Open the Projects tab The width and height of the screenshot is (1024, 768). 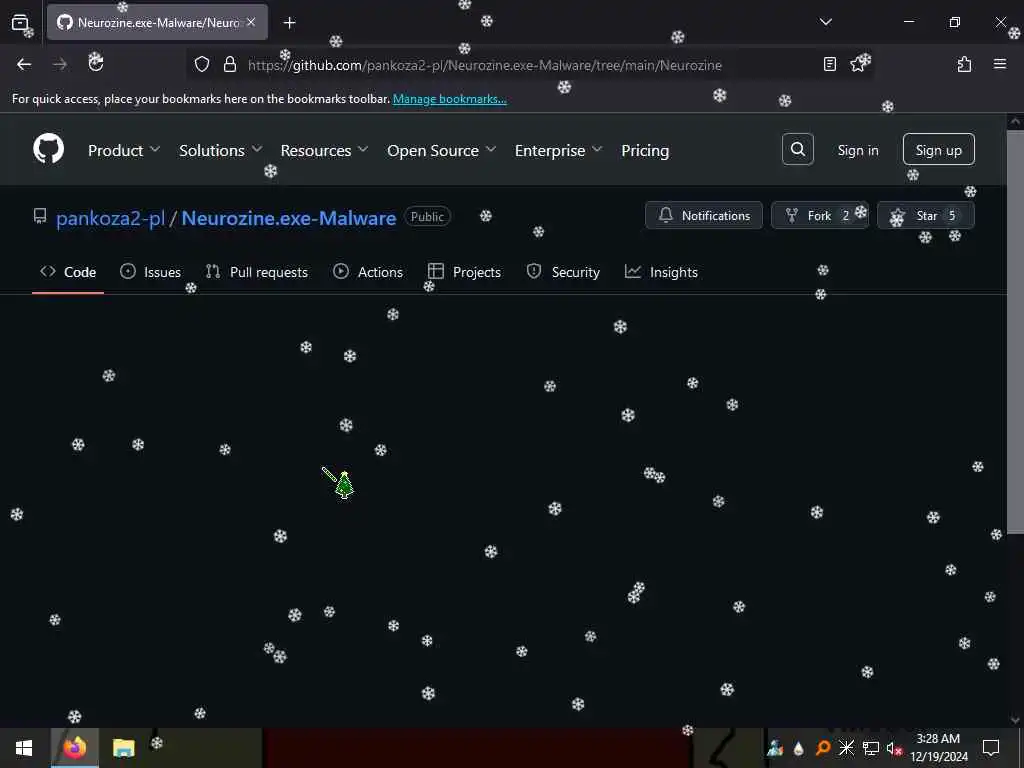pos(464,272)
